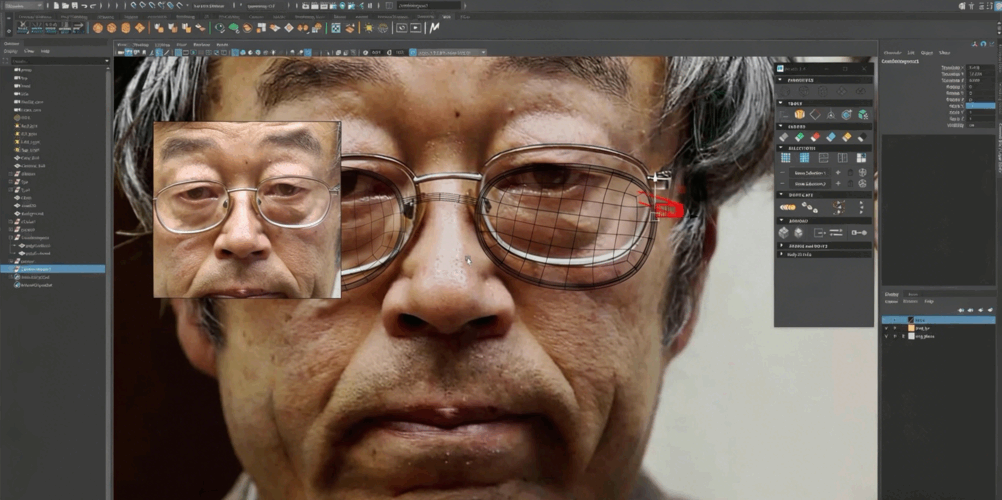Click the inset reference photo thumbnail
Image resolution: width=1002 pixels, height=500 pixels.
tap(247, 210)
